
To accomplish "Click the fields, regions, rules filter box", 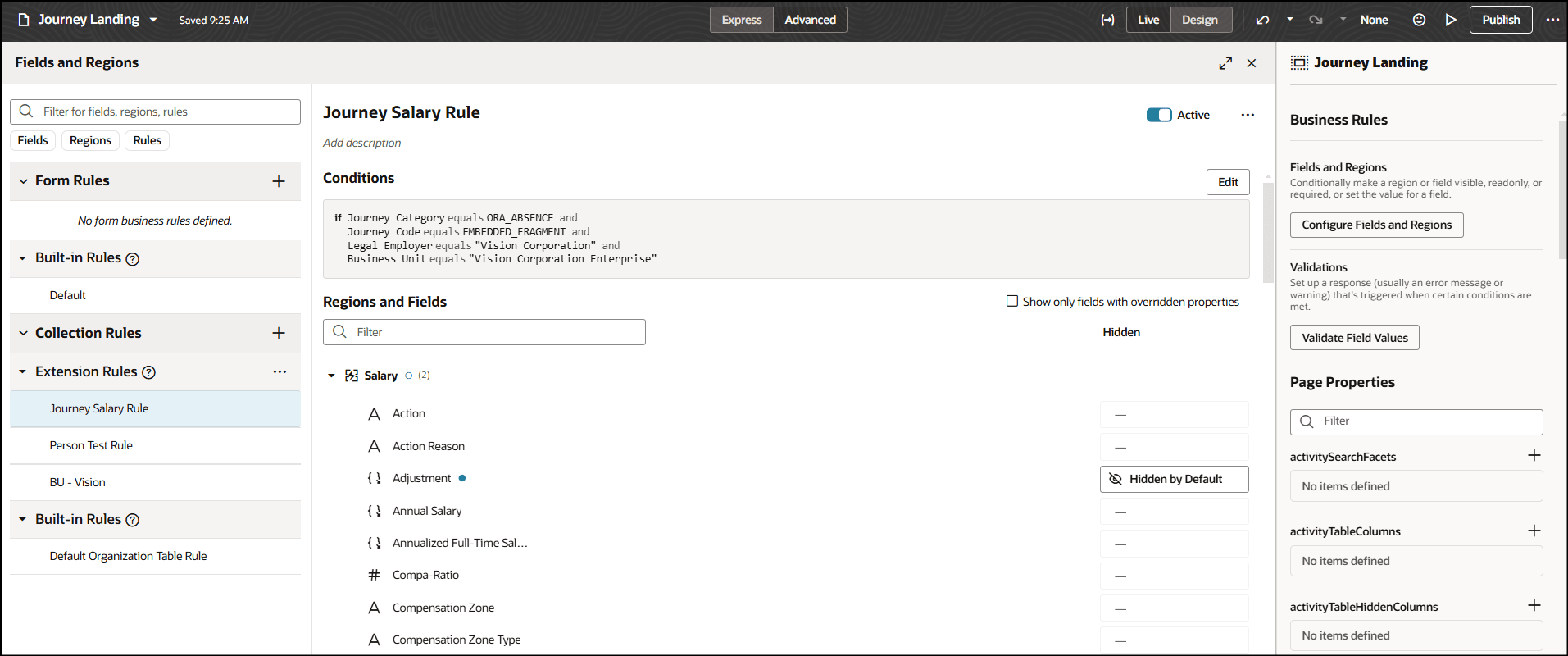I will click(156, 112).
